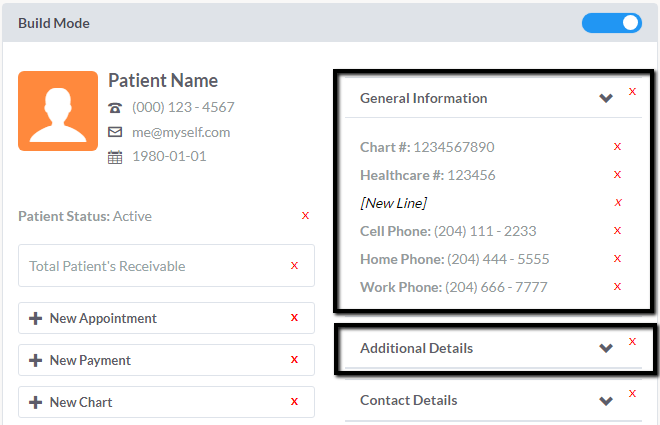The width and height of the screenshot is (660, 425).
Task: Remove the [New Line] entry
Action: [618, 202]
